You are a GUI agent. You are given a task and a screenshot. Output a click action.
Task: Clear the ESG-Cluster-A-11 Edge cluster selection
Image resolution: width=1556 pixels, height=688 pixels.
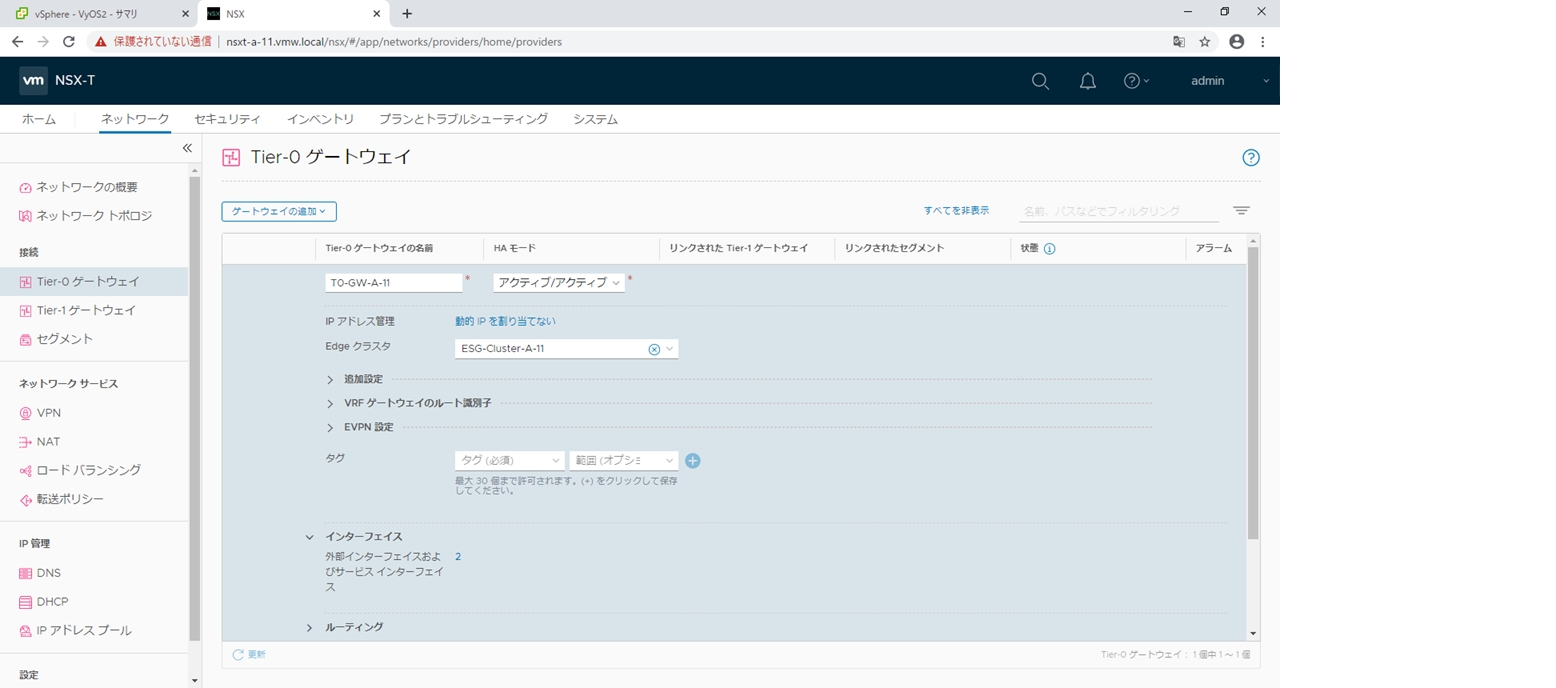point(654,349)
